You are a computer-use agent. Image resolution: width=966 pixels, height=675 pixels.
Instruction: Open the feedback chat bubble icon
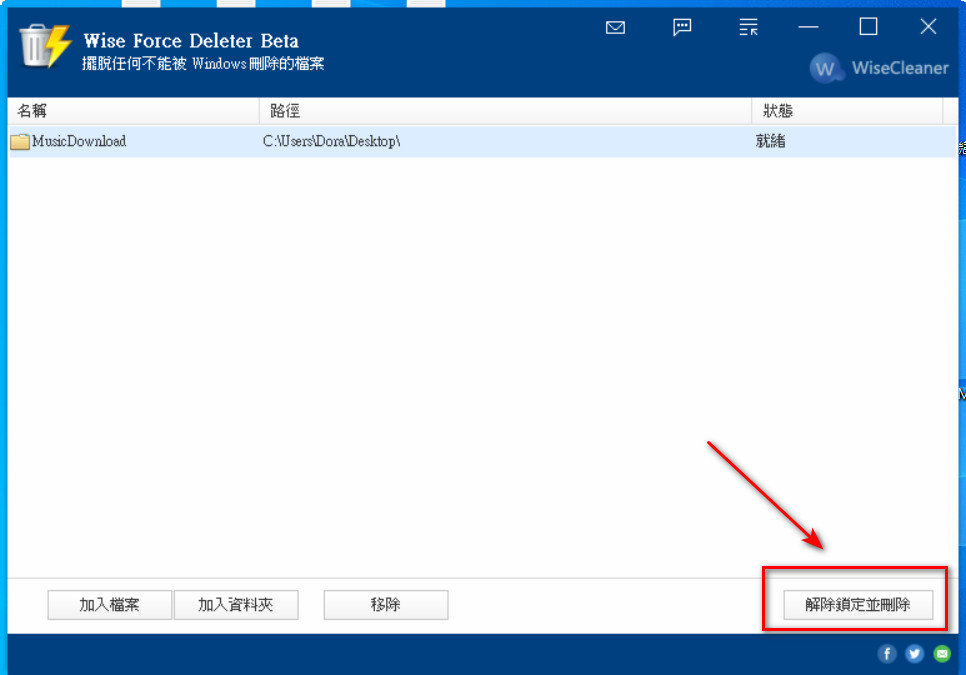click(x=682, y=28)
